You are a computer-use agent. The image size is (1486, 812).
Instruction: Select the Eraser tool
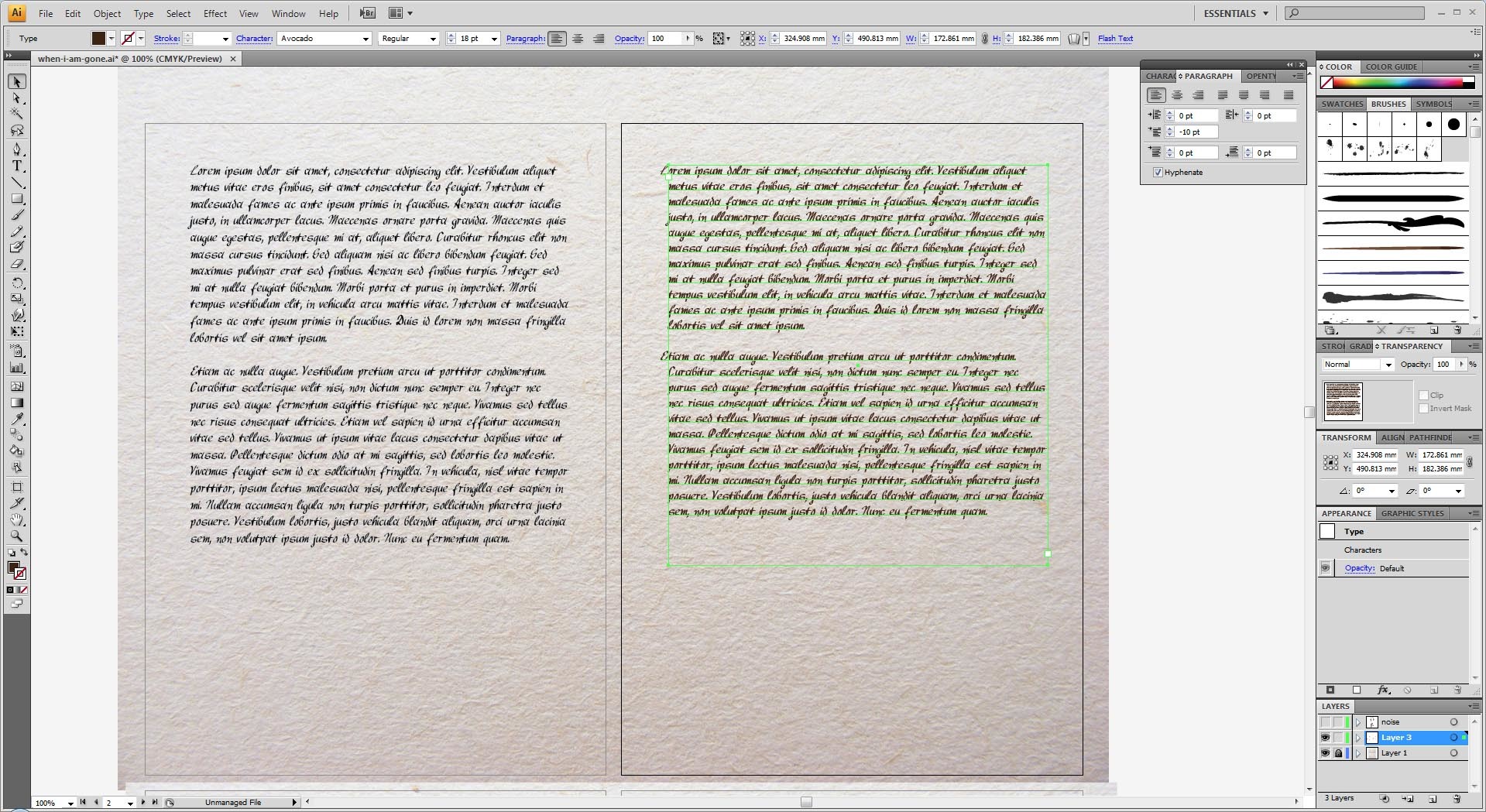coord(17,264)
